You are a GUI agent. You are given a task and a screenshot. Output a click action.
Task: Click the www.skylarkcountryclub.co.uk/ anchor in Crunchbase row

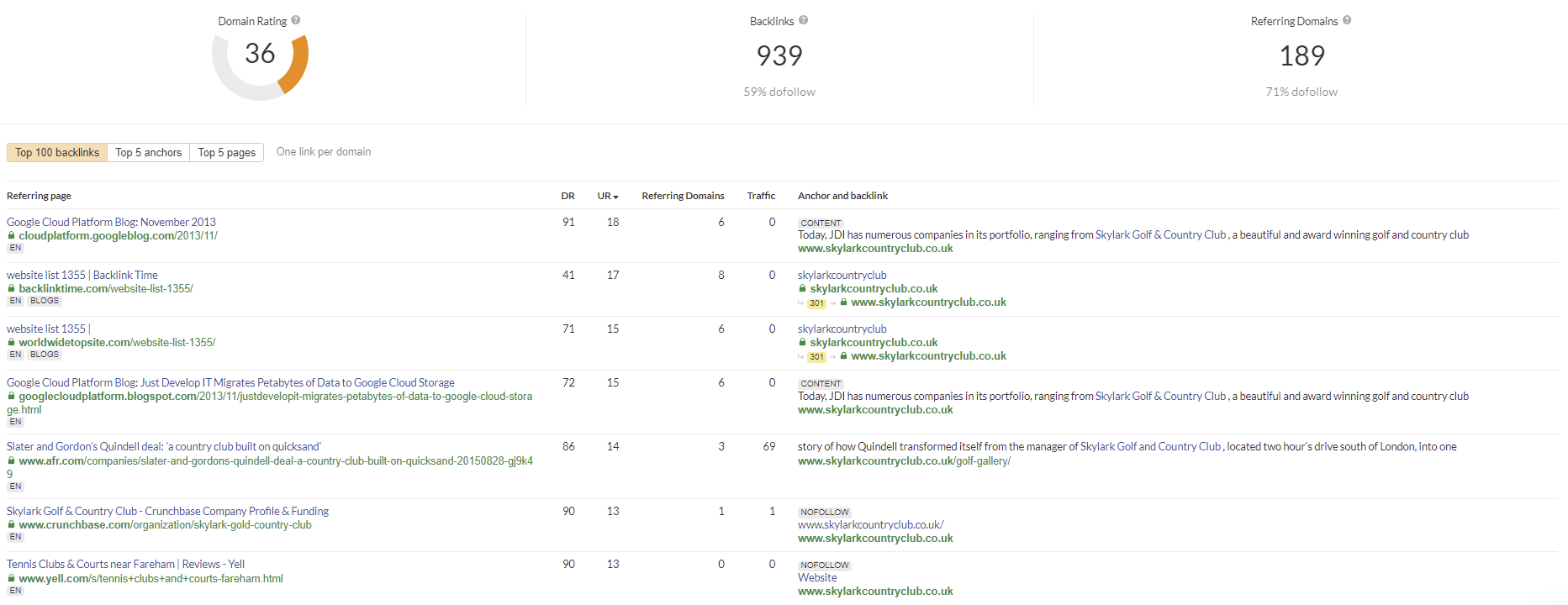tap(871, 525)
